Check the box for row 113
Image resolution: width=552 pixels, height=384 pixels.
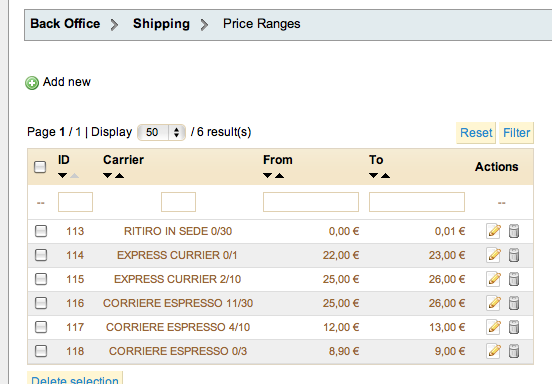pos(41,231)
